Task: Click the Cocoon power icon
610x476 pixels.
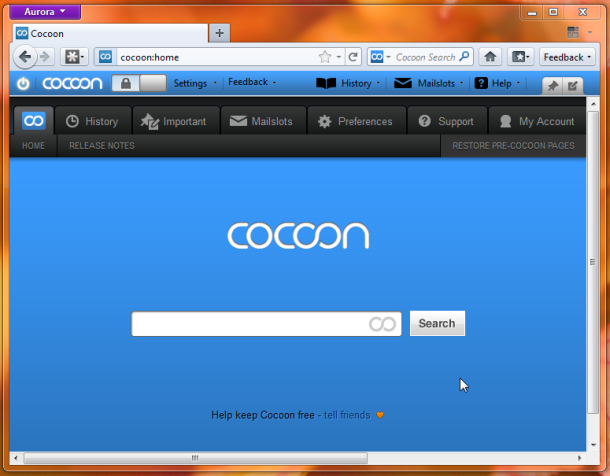Action: pyautogui.click(x=23, y=83)
